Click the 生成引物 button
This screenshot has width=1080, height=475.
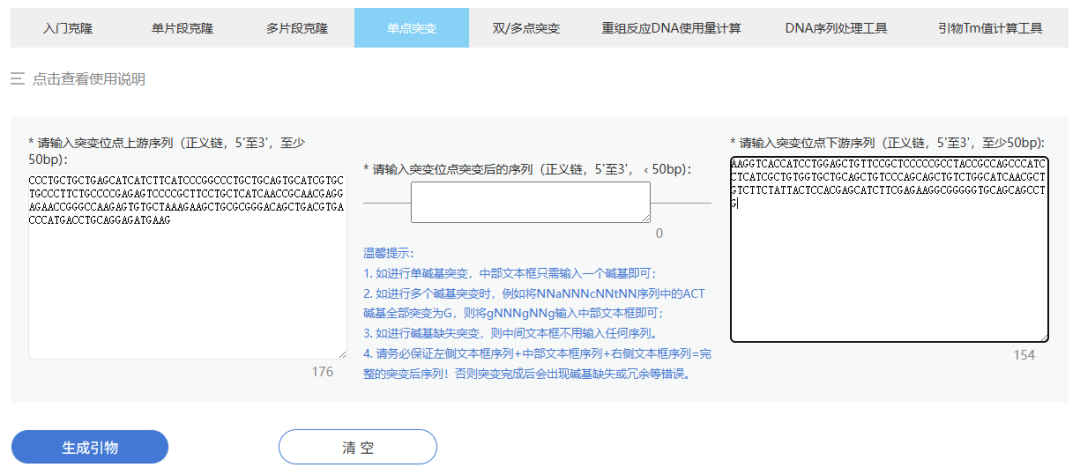pos(90,447)
